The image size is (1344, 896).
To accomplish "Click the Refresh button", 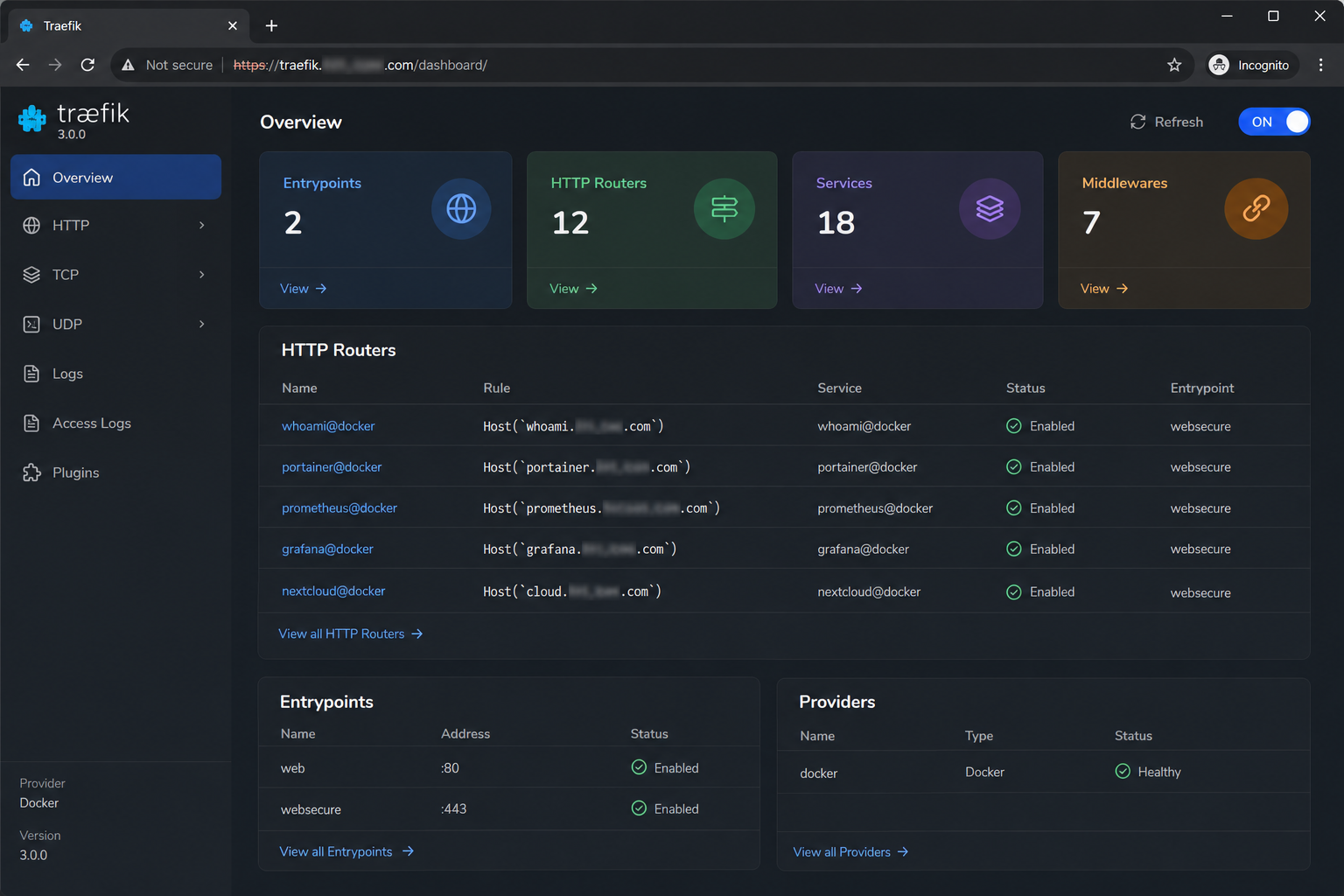I will (1166, 122).
